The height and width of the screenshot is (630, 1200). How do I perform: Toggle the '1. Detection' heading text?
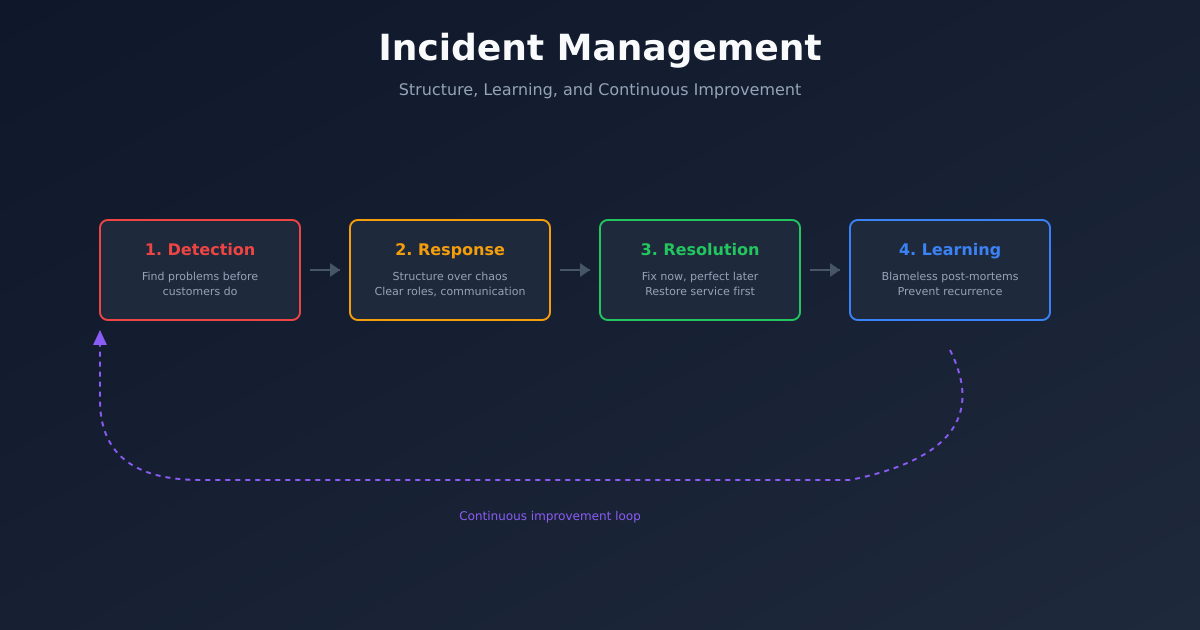click(x=200, y=249)
